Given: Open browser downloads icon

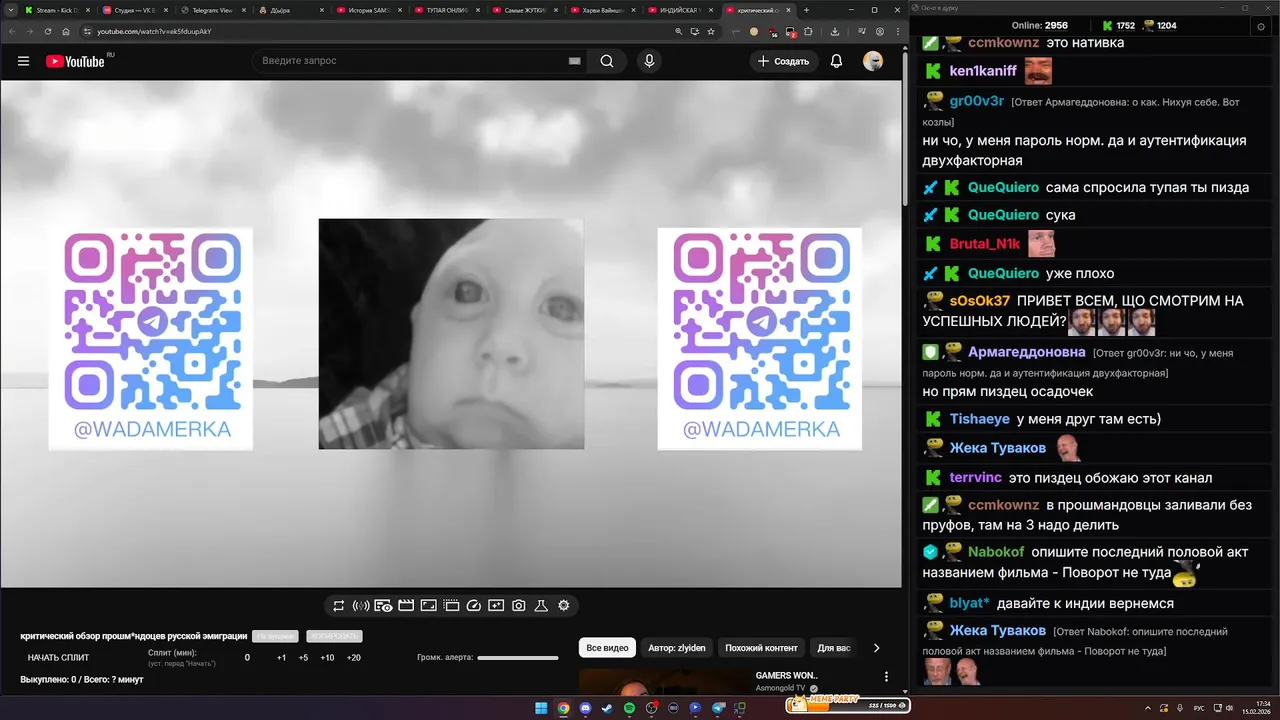Looking at the screenshot, I should pos(835,31).
